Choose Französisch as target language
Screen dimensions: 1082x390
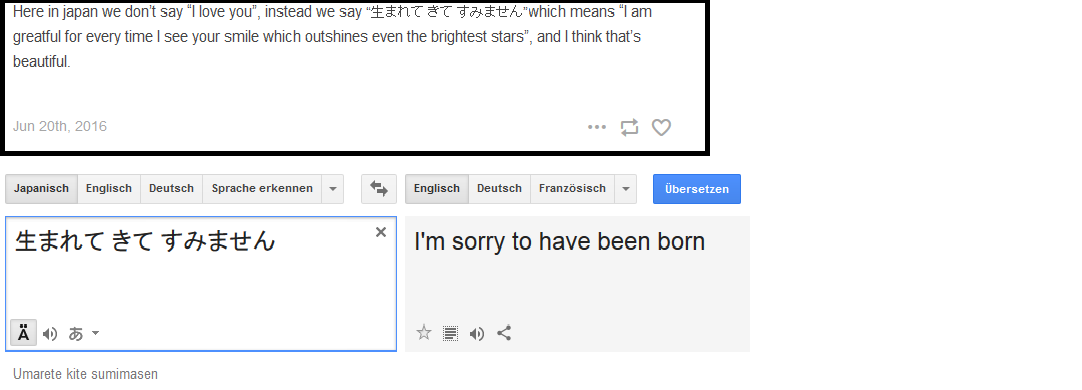tap(573, 188)
